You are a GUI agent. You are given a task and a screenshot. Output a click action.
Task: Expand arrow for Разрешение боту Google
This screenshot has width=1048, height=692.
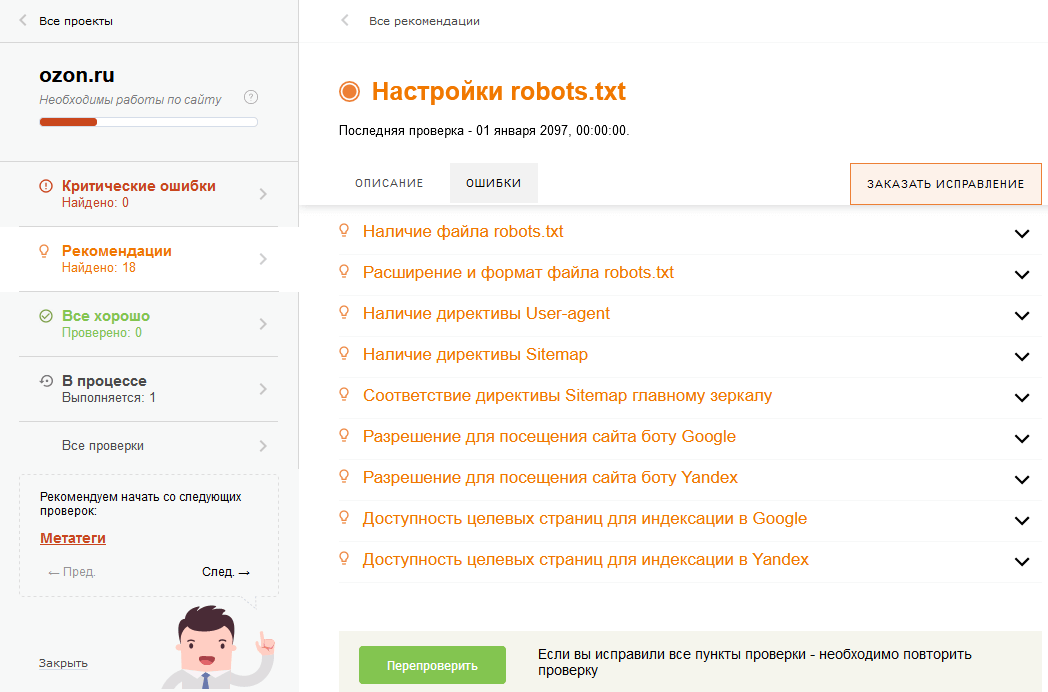click(1021, 439)
